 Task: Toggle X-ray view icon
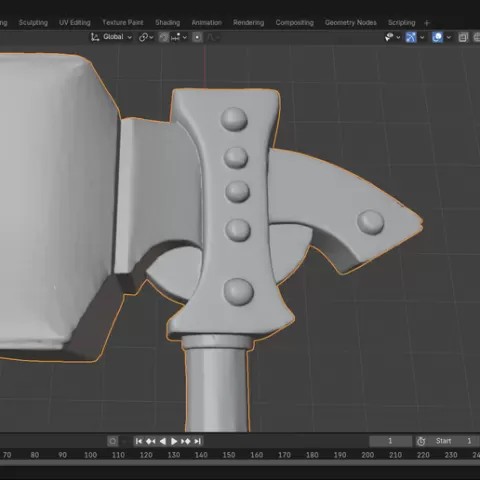463,37
